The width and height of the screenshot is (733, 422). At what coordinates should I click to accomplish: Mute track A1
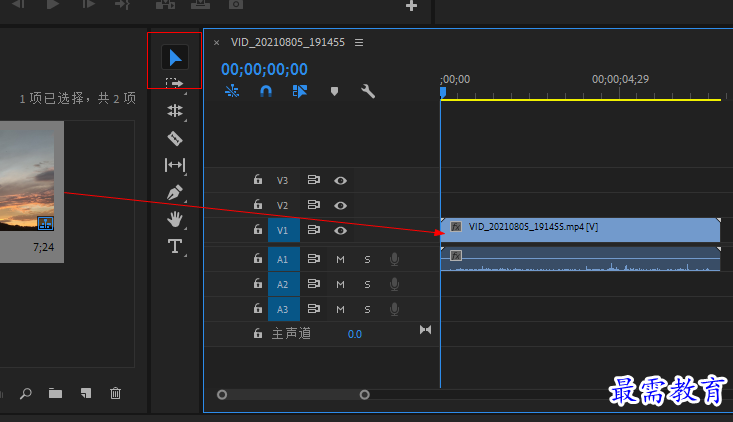[x=340, y=259]
